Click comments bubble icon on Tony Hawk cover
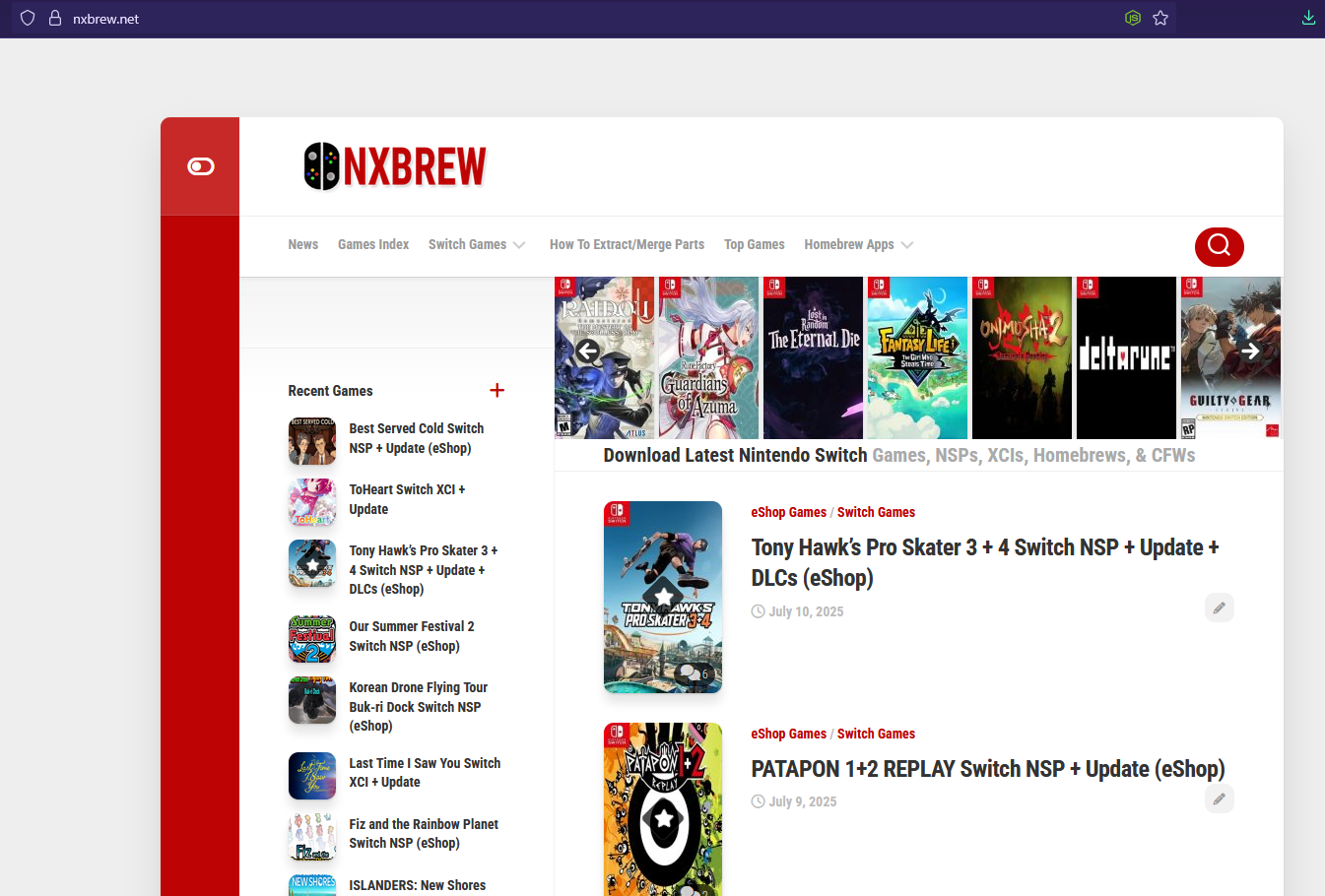 (x=693, y=673)
